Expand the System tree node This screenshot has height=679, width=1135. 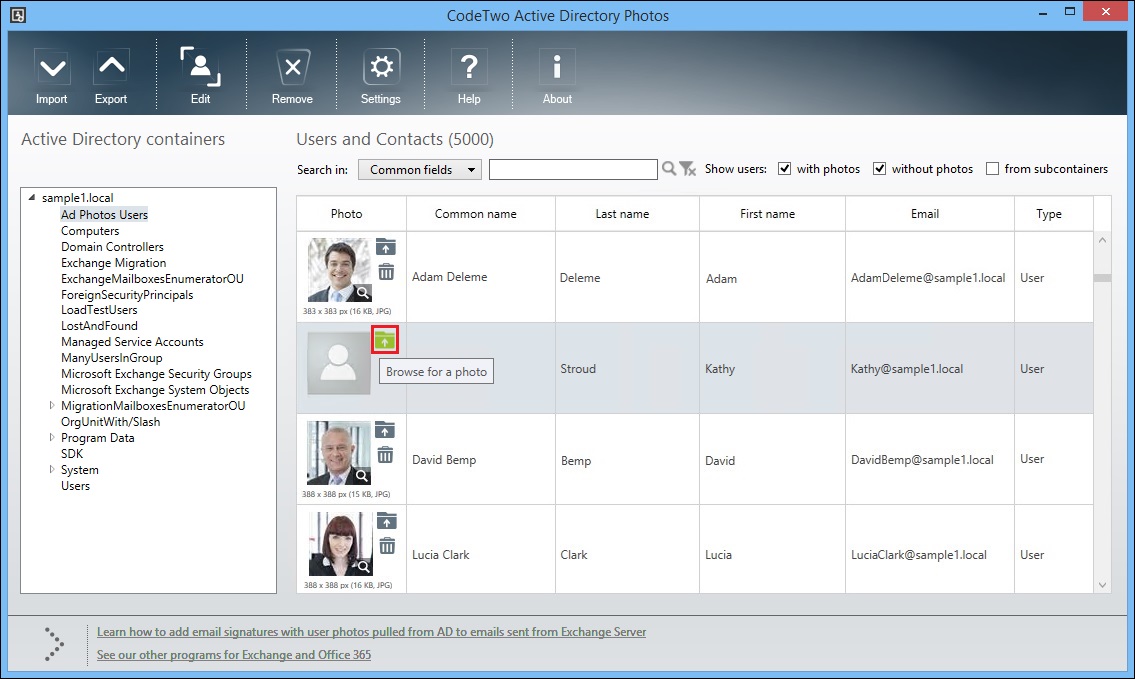[x=51, y=469]
